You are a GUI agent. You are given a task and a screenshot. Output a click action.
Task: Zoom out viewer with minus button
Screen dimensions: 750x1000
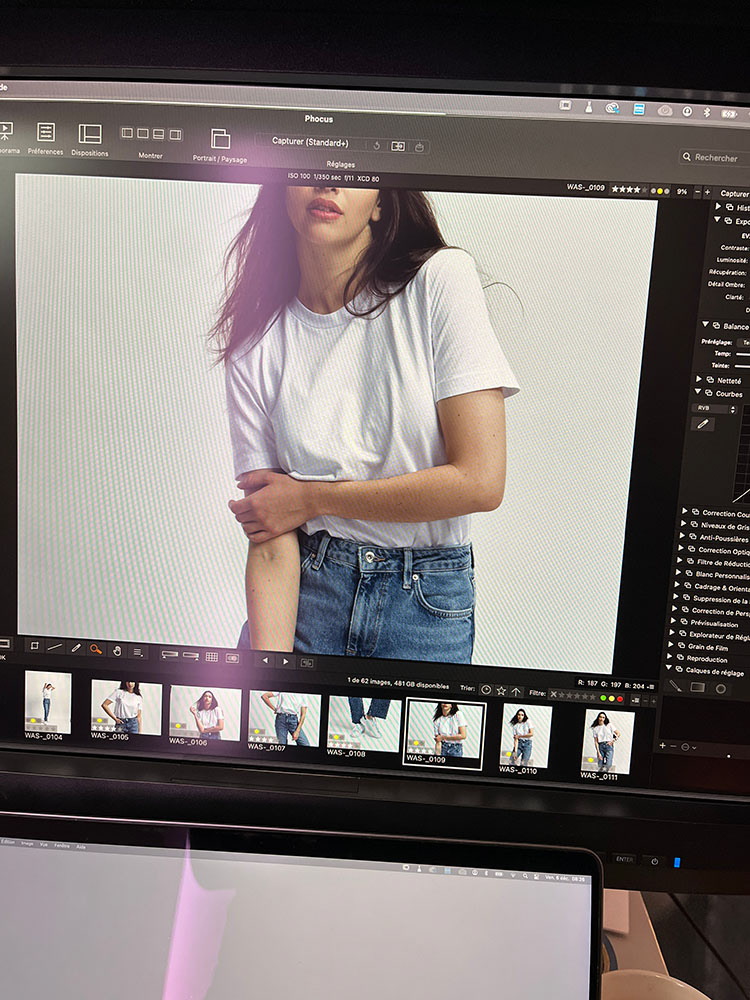tap(697, 191)
